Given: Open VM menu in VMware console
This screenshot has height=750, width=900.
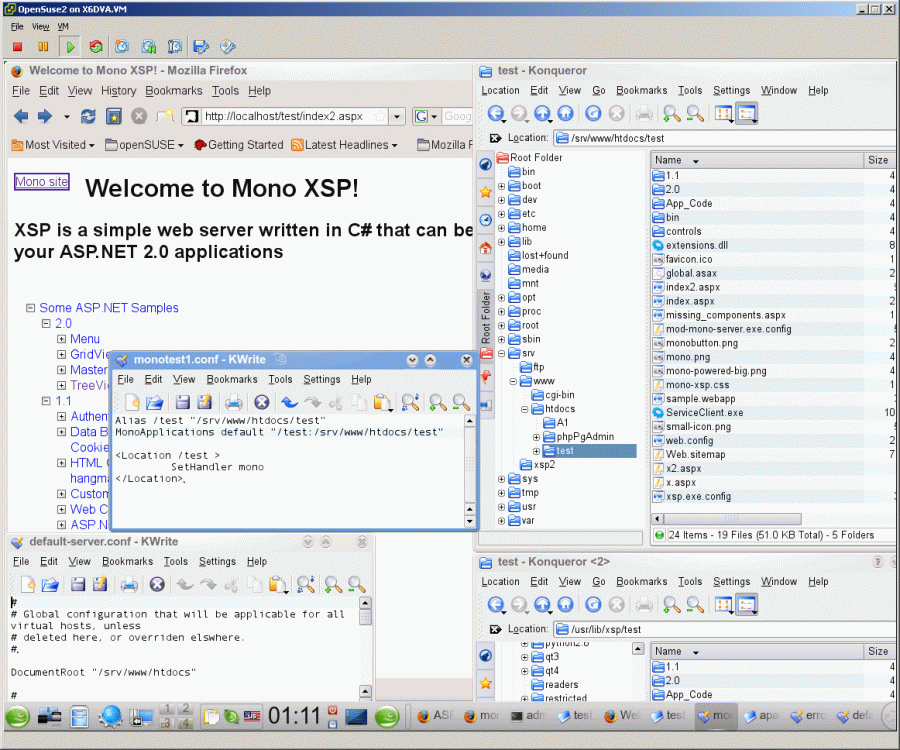Looking at the screenshot, I should click(63, 27).
